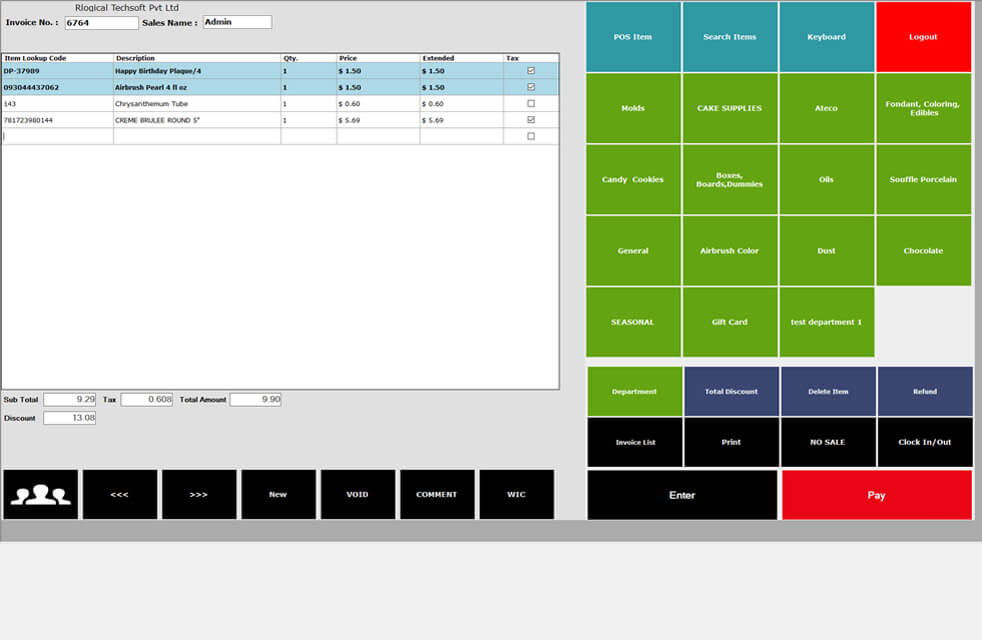Open the CAKE SUPPLIES department tile
Viewport: 982px width, 640px height.
730,108
